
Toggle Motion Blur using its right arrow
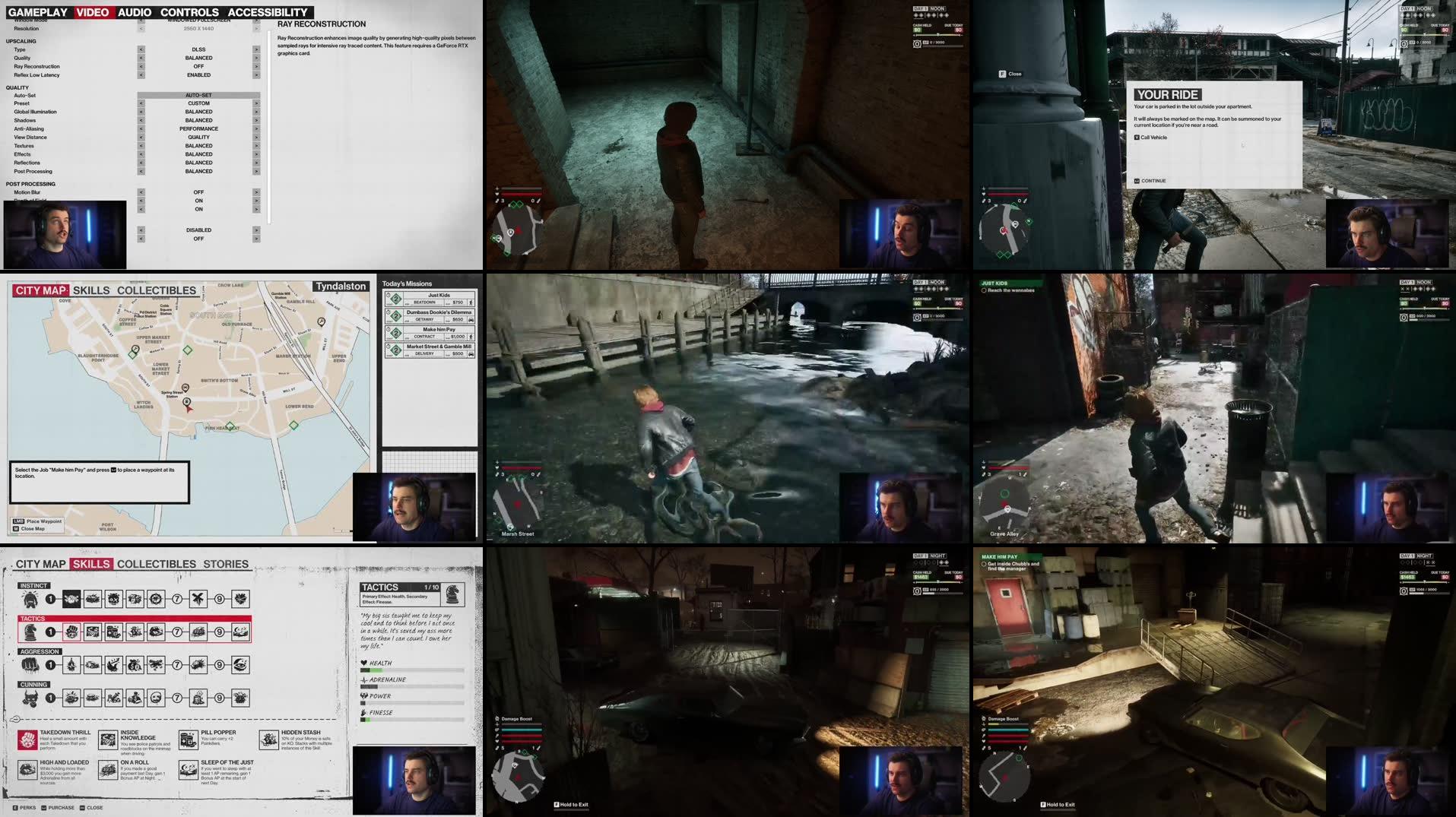coord(256,192)
